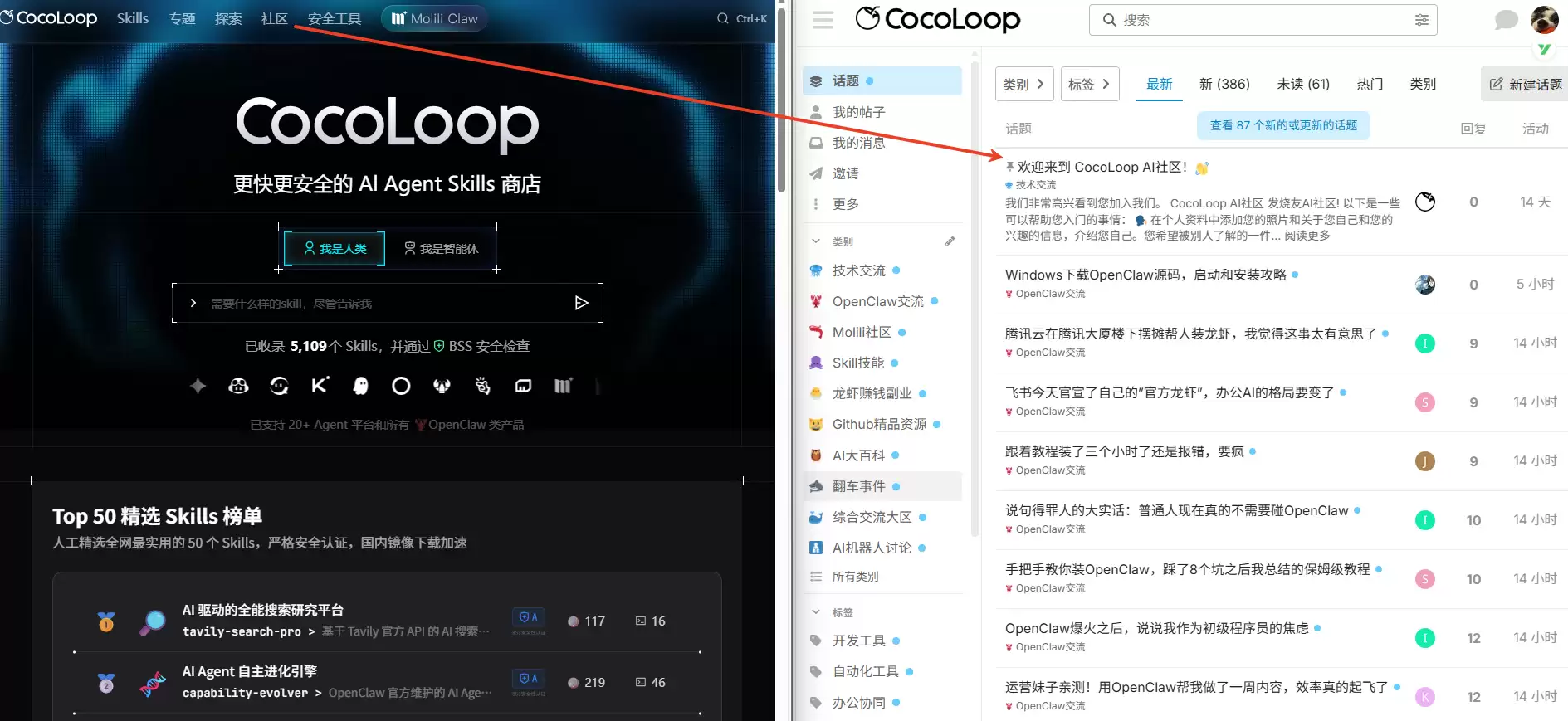1568x721 pixels.
Task: Open user profile avatar menu
Action: coord(1544,20)
